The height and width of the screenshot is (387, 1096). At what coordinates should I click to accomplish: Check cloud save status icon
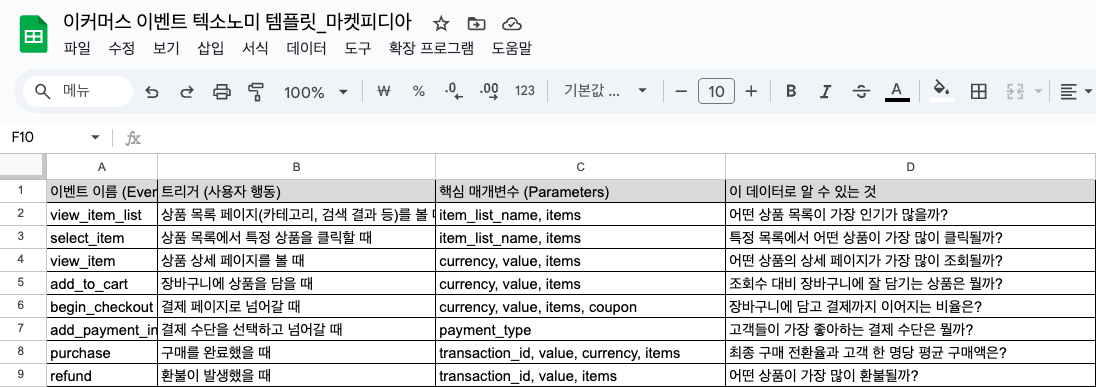point(512,24)
